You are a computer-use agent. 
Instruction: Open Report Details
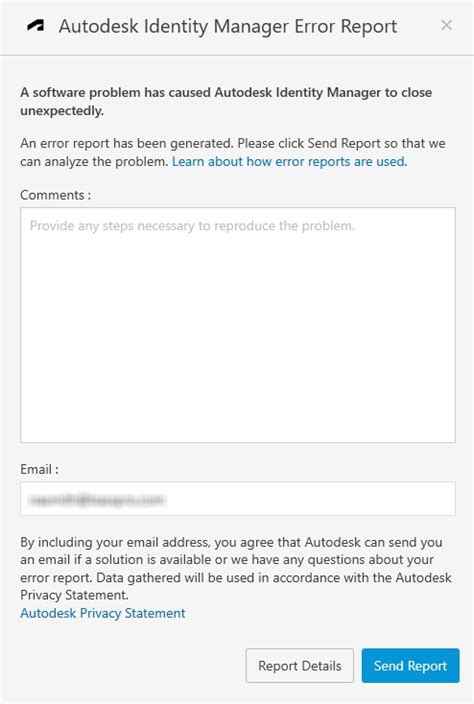pos(300,665)
